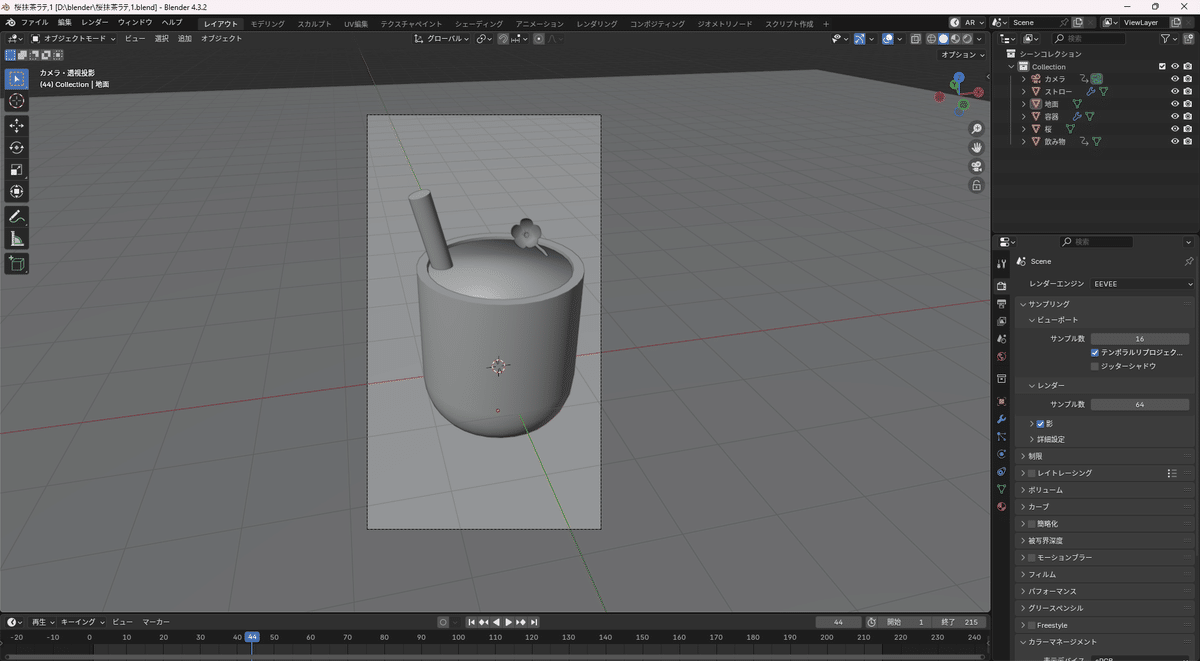Open the グローバル transform orientation dropdown
The image size is (1200, 661).
click(443, 39)
